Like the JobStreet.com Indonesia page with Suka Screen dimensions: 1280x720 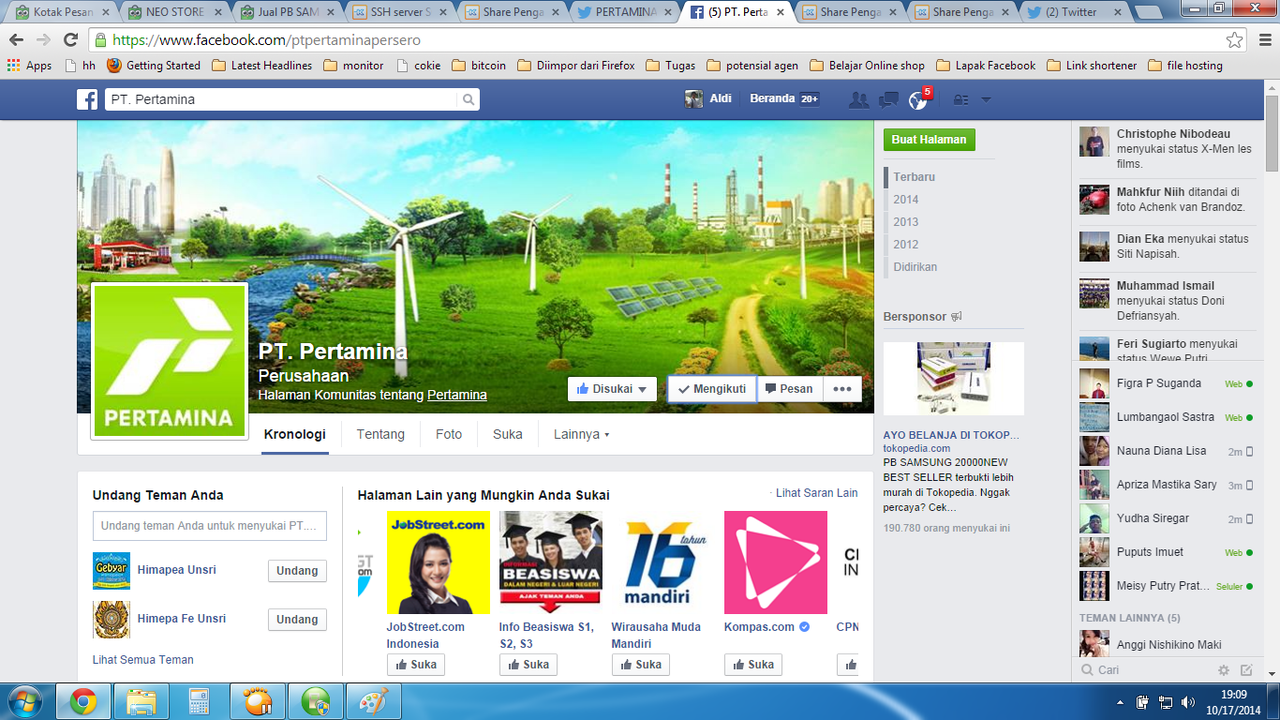point(415,664)
